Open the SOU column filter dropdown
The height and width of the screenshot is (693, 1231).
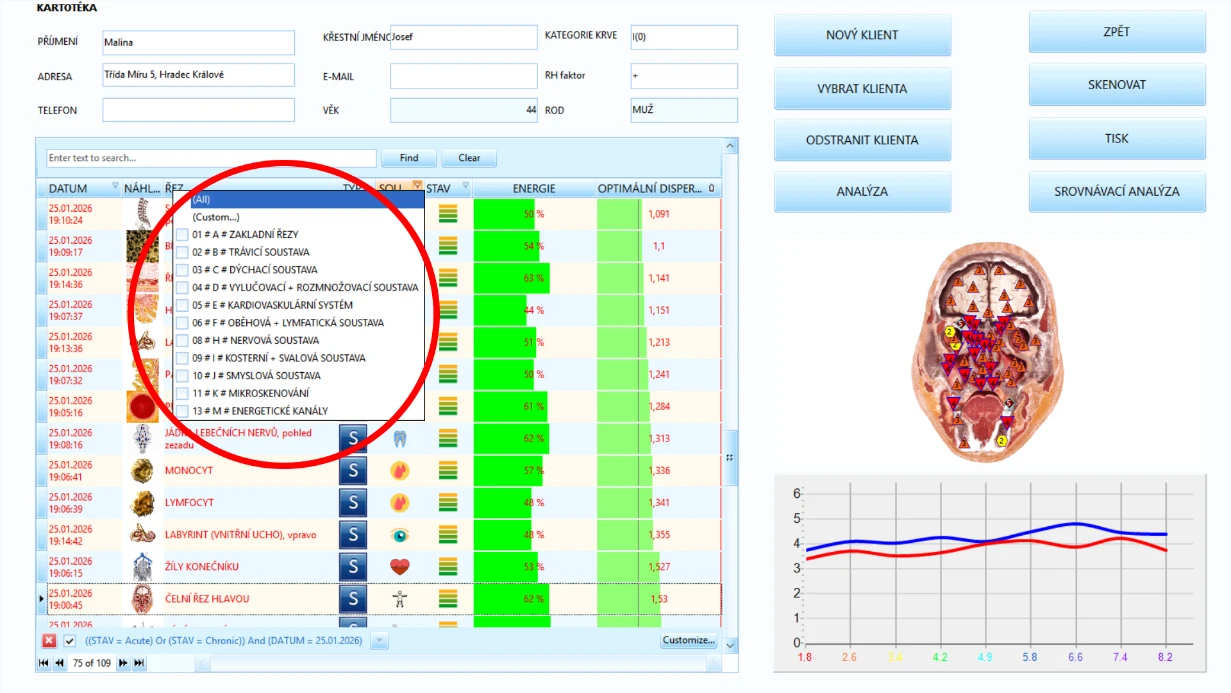417,186
